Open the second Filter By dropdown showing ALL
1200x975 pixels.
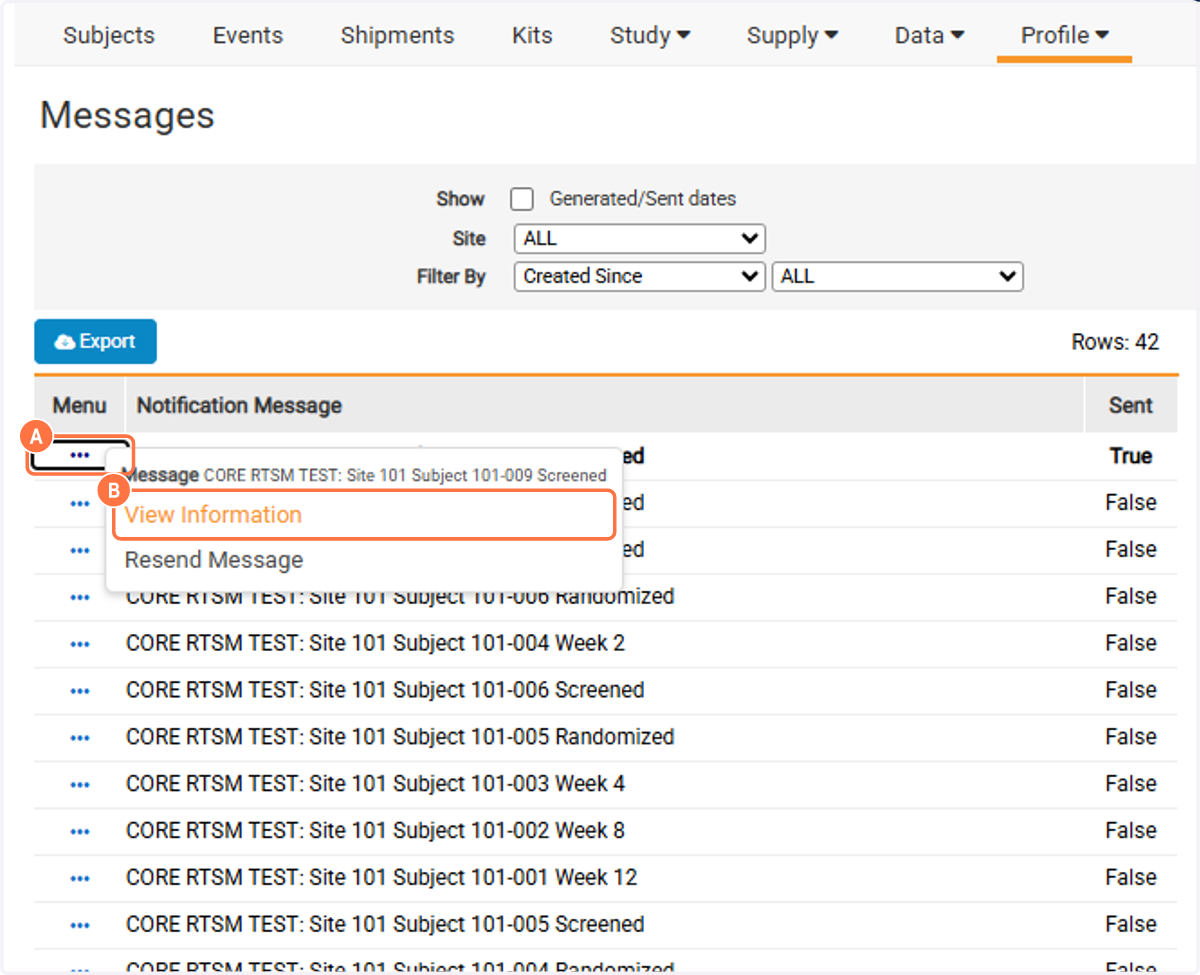pyautogui.click(x=897, y=277)
